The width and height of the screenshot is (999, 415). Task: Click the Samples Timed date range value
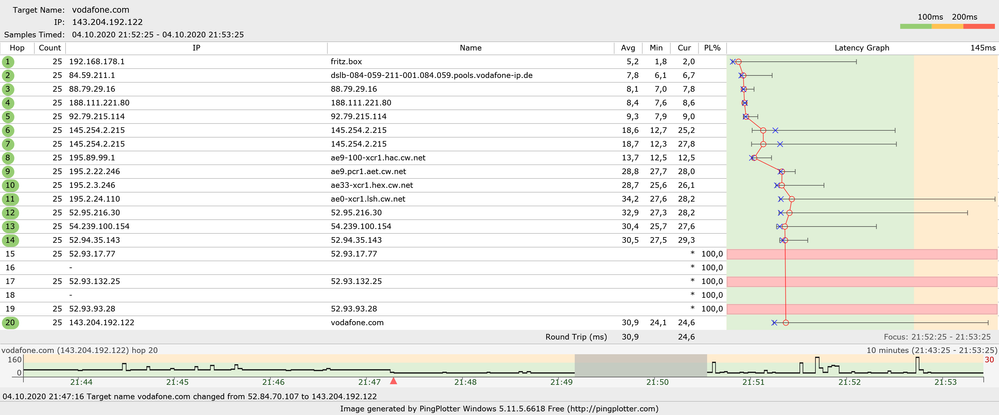[158, 34]
